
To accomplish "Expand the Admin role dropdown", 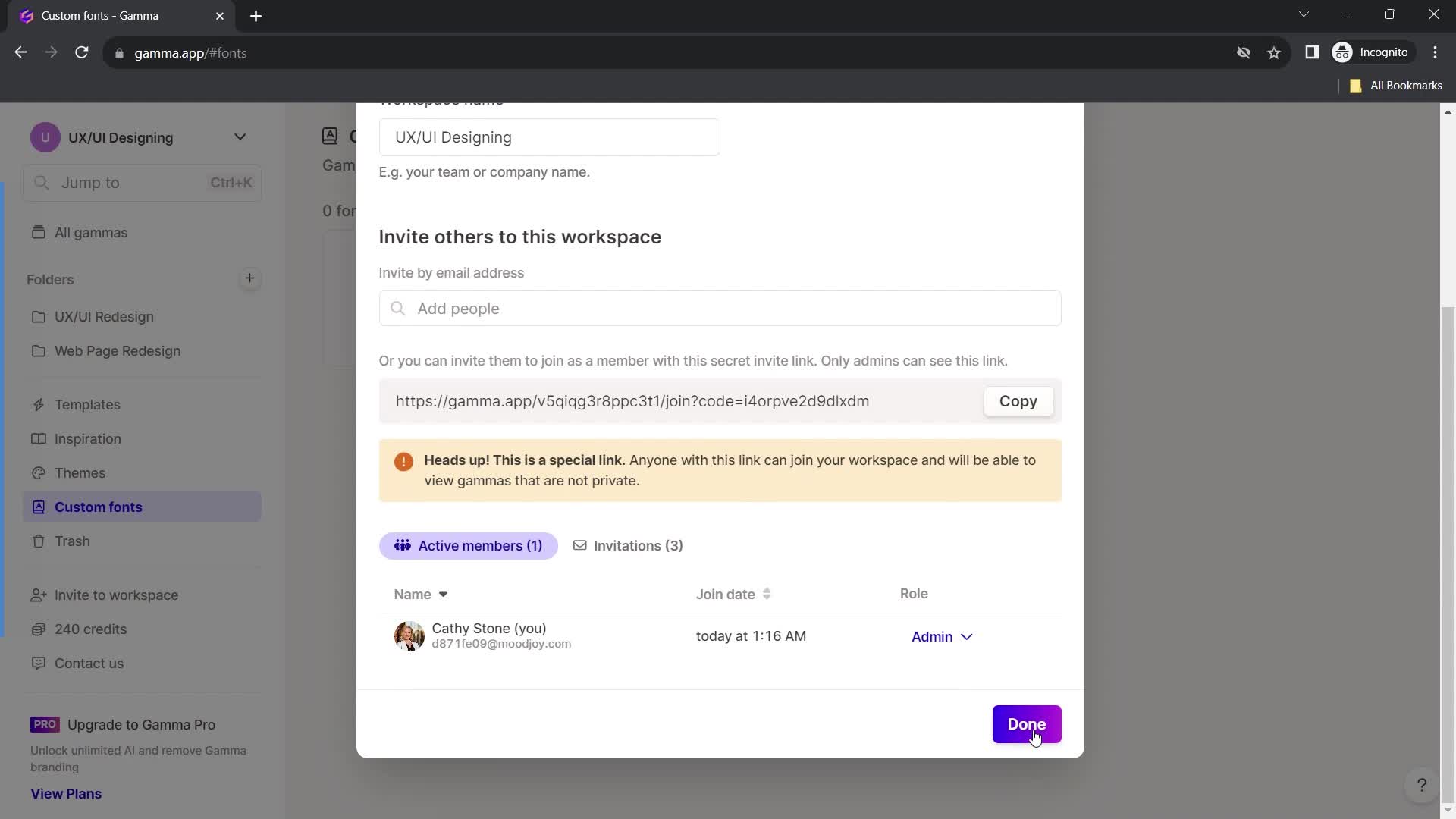I will coord(940,636).
